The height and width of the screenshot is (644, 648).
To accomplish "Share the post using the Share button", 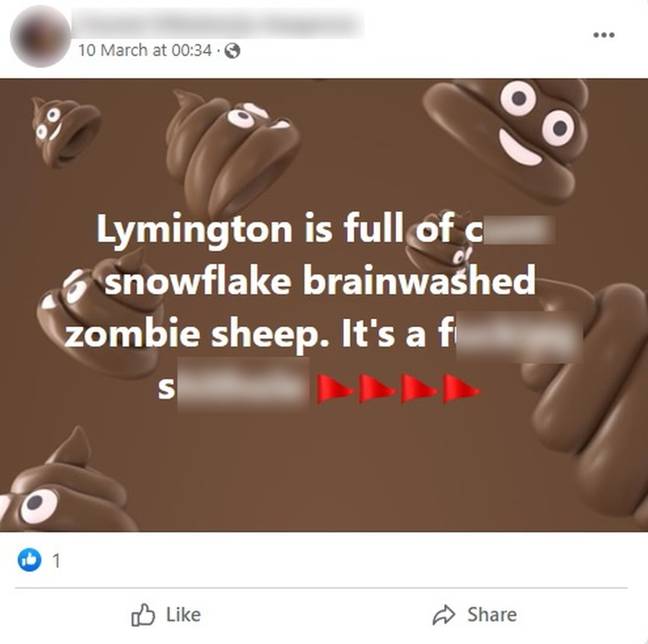I will pos(474,615).
